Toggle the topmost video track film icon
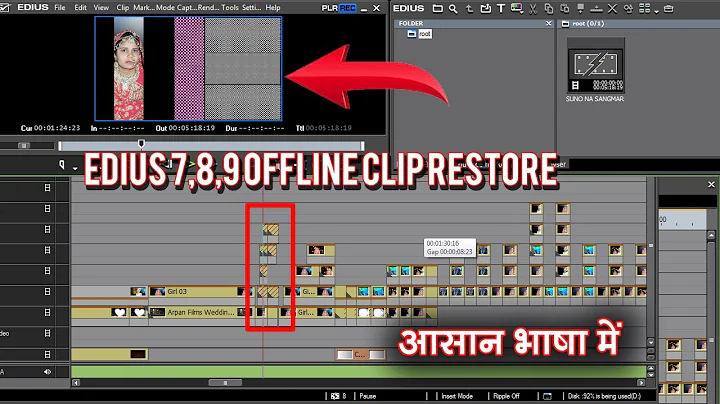720x404 pixels. (47, 188)
